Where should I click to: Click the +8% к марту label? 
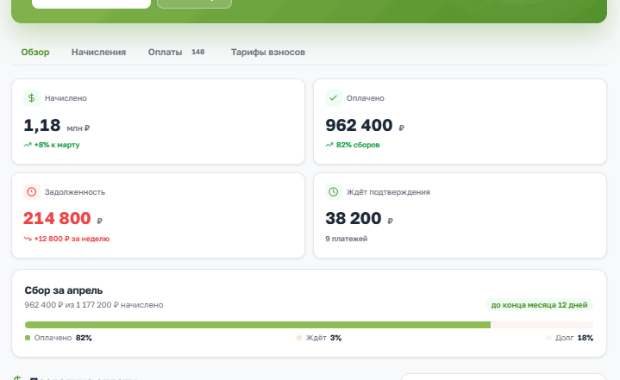tap(57, 145)
